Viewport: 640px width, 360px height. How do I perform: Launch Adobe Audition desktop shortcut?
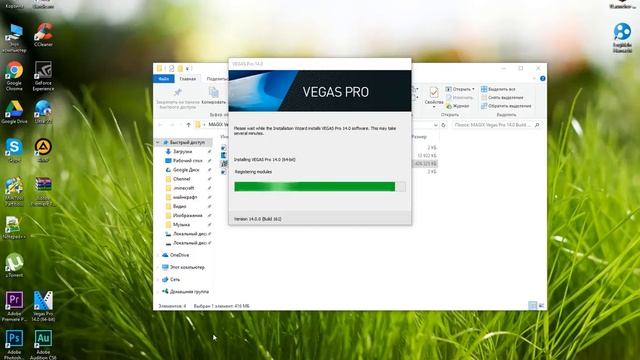43,345
